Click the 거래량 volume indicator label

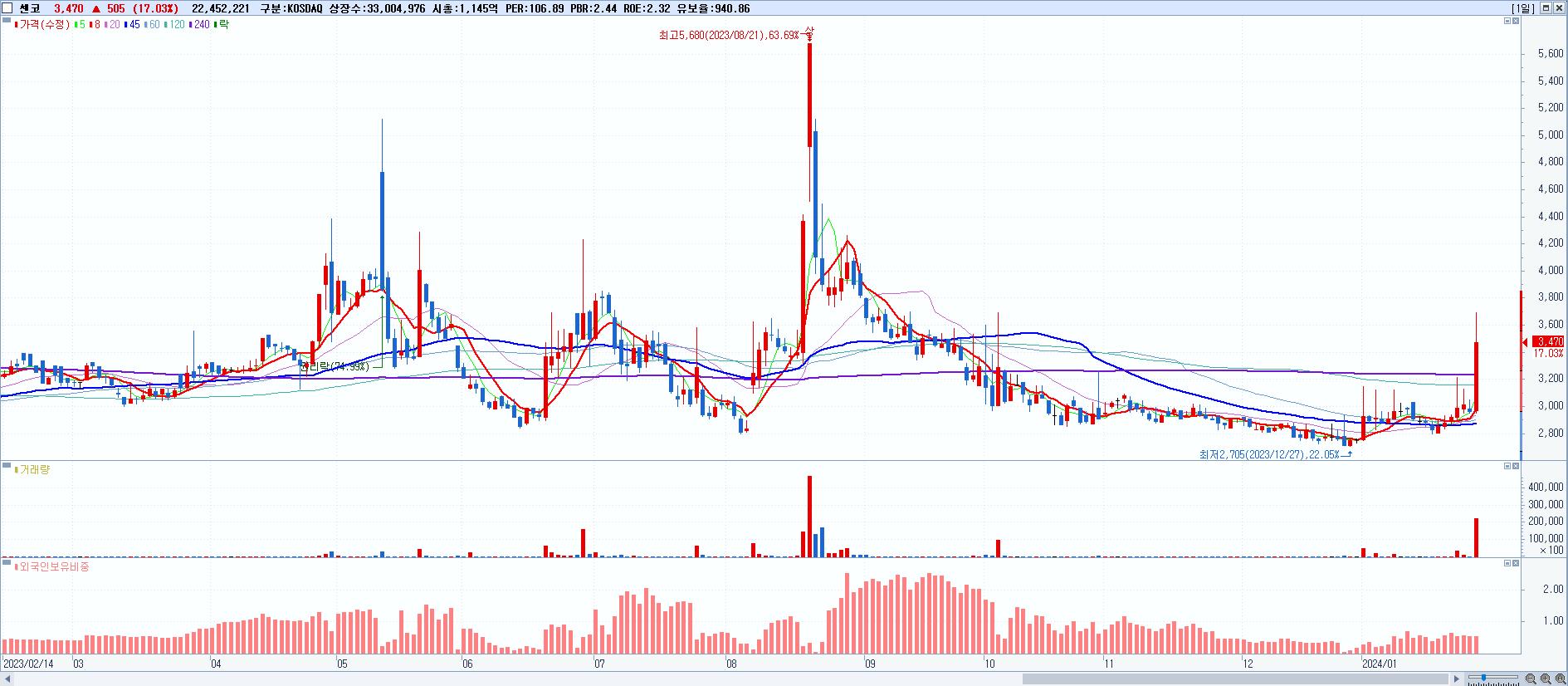[x=33, y=470]
